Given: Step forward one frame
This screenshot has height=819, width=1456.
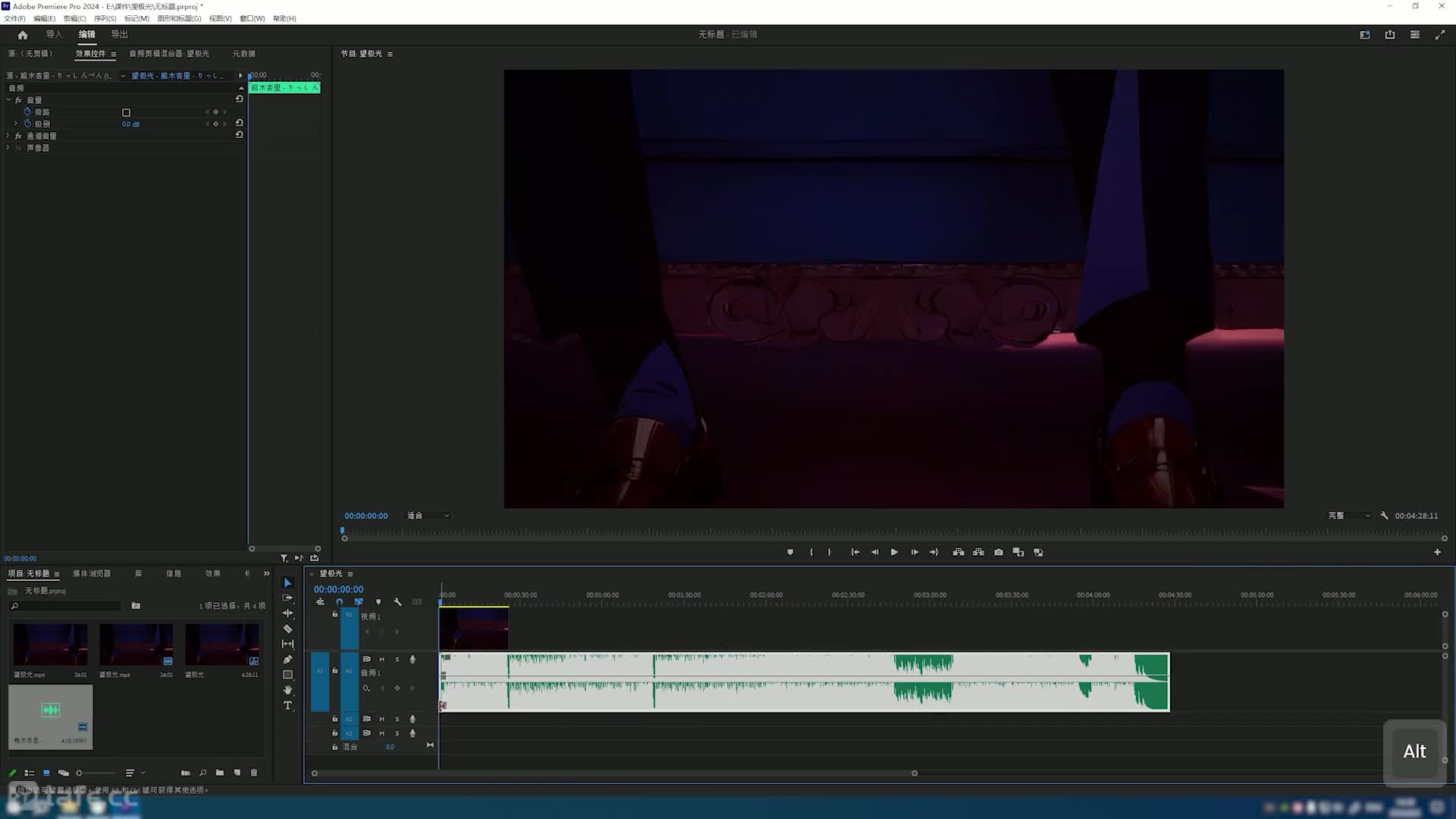Looking at the screenshot, I should click(915, 552).
